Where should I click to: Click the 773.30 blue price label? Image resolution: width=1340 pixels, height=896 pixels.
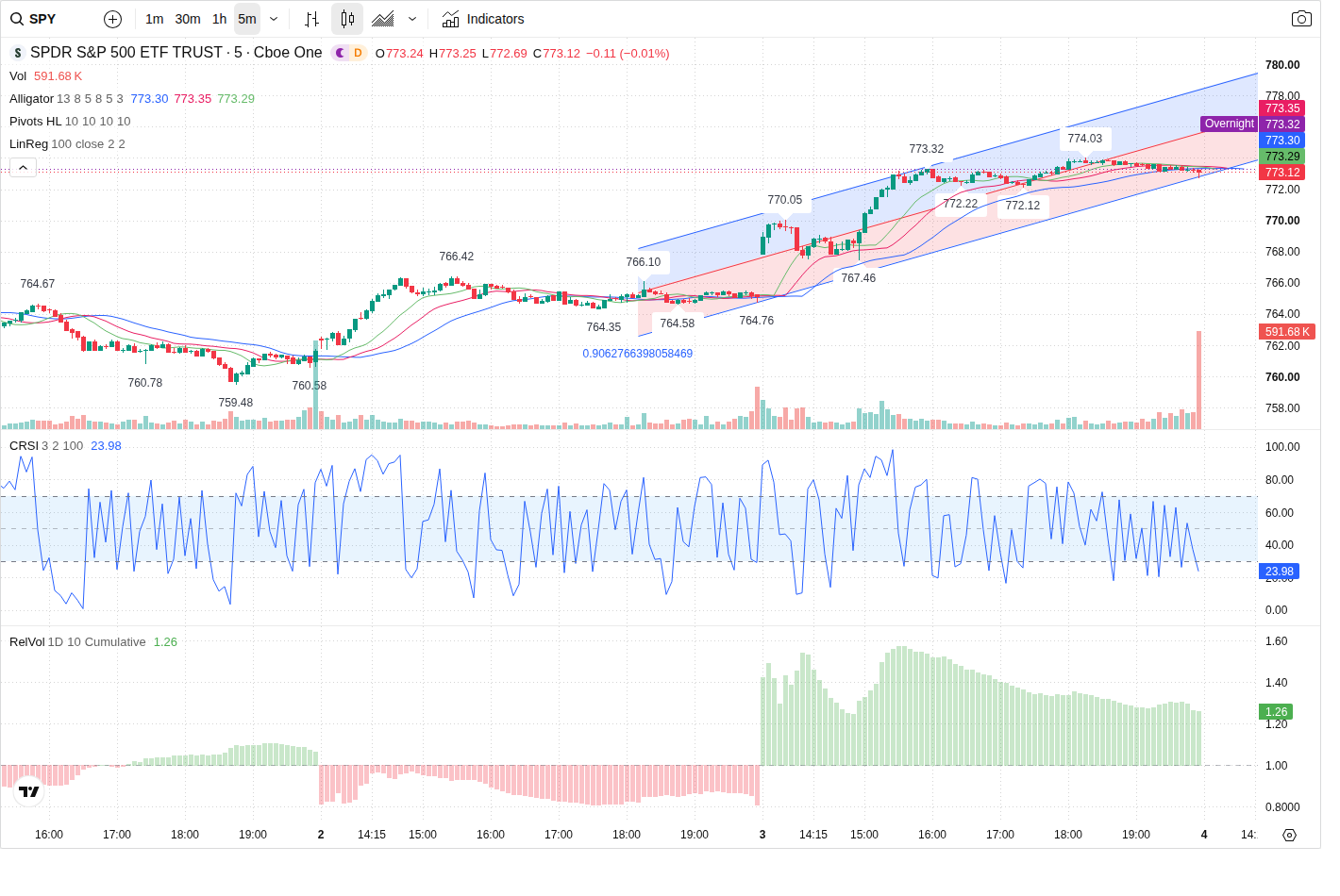tap(1282, 141)
